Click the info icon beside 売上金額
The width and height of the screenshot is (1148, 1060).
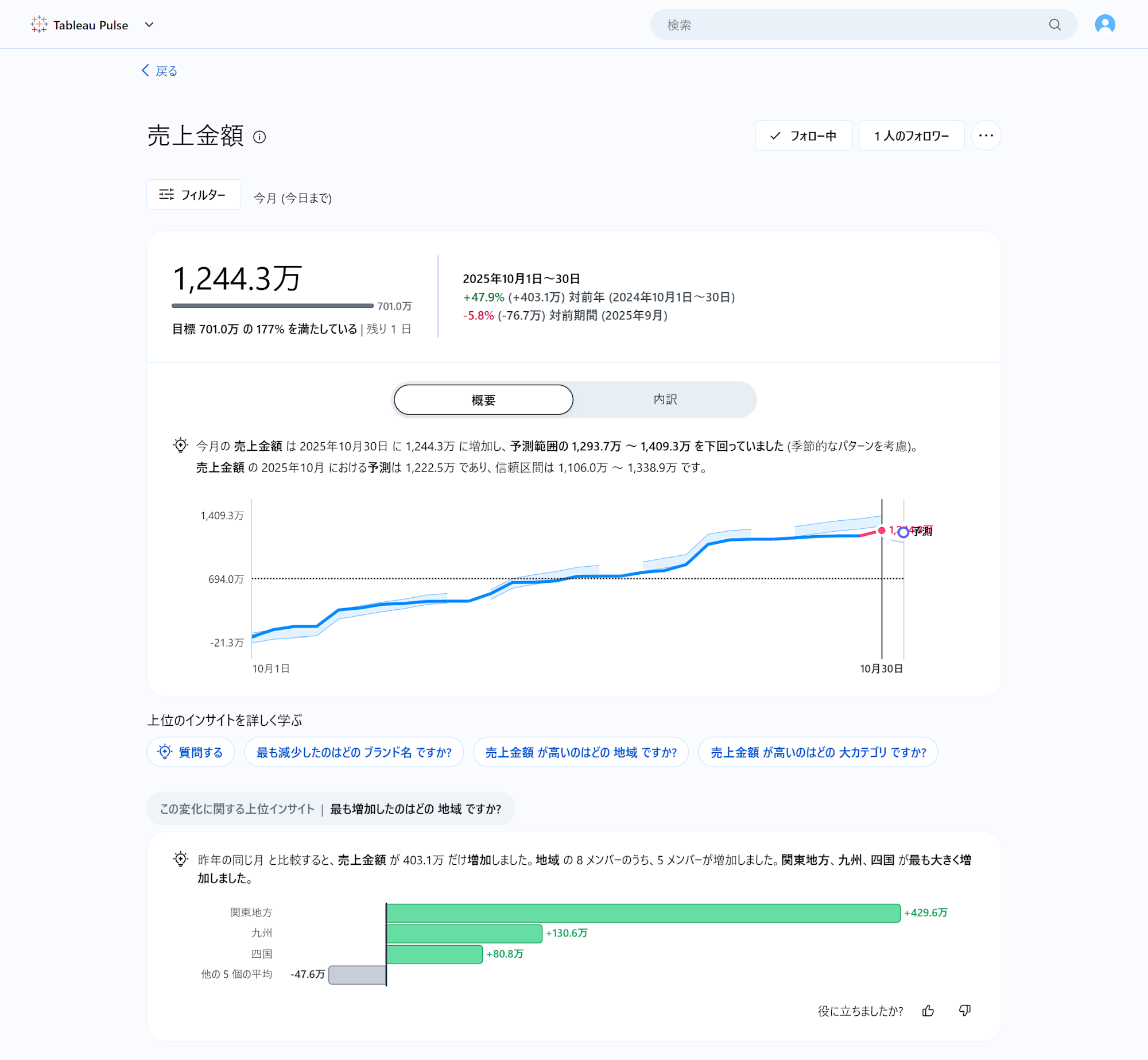click(259, 137)
